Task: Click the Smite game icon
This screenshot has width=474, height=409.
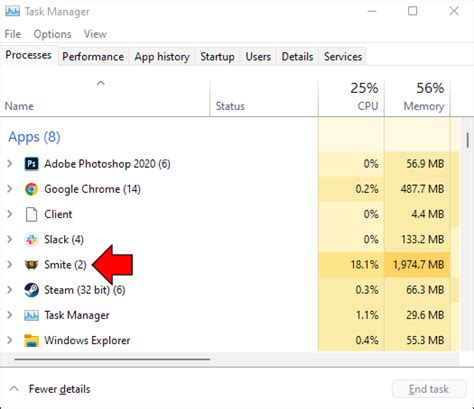Action: point(31,265)
